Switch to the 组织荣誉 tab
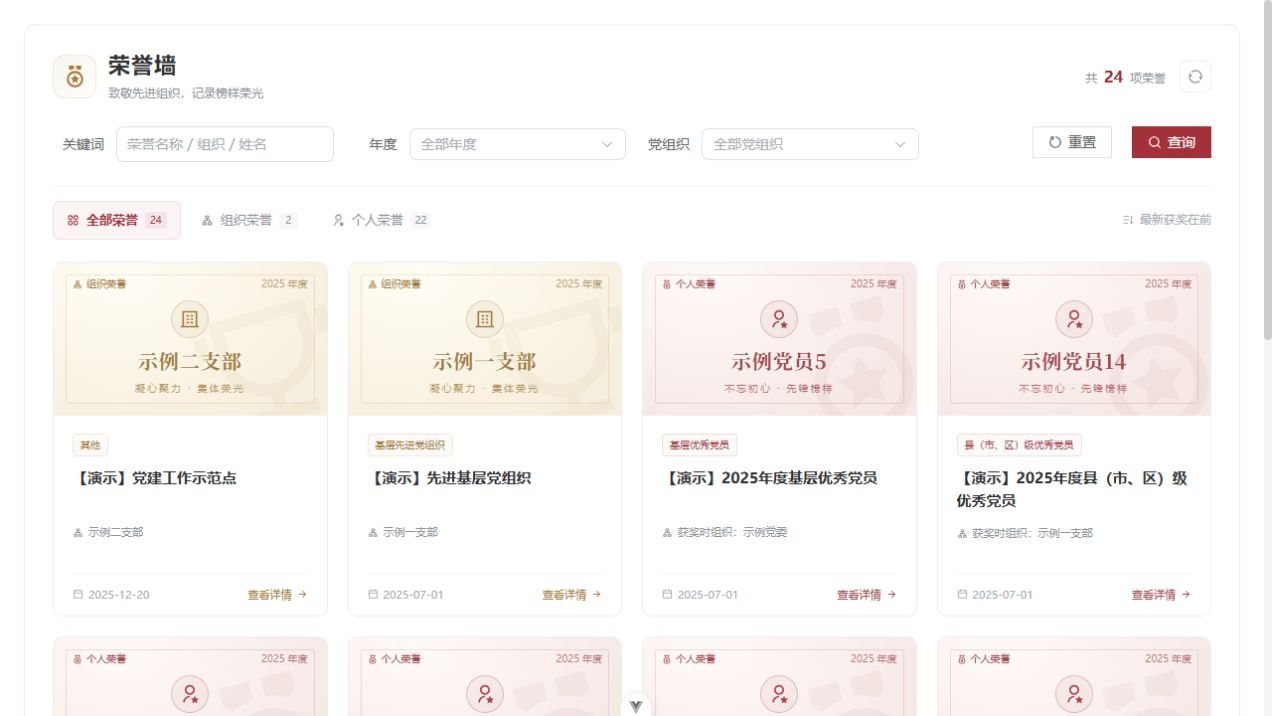 click(249, 220)
